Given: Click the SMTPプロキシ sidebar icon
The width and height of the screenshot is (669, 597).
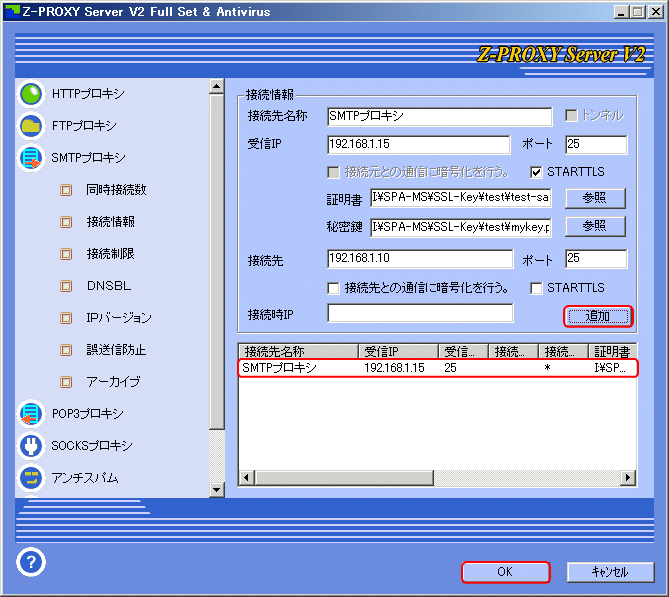Looking at the screenshot, I should pyautogui.click(x=31, y=158).
